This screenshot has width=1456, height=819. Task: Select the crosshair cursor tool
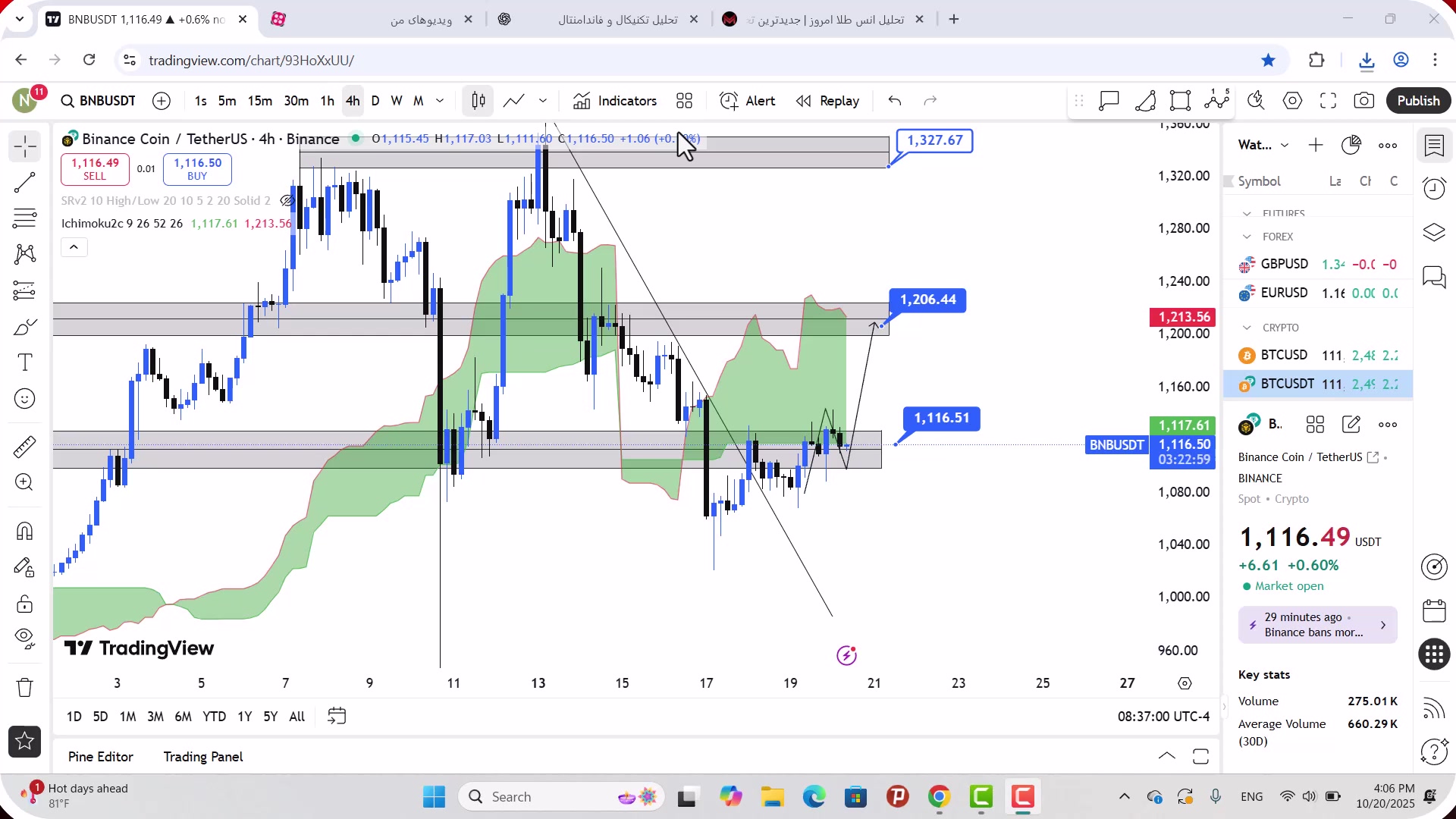(25, 146)
